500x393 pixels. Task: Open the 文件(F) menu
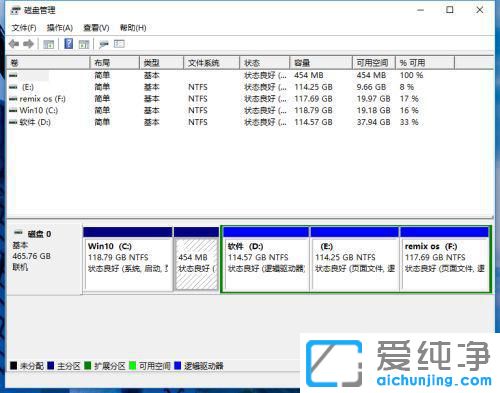point(24,28)
